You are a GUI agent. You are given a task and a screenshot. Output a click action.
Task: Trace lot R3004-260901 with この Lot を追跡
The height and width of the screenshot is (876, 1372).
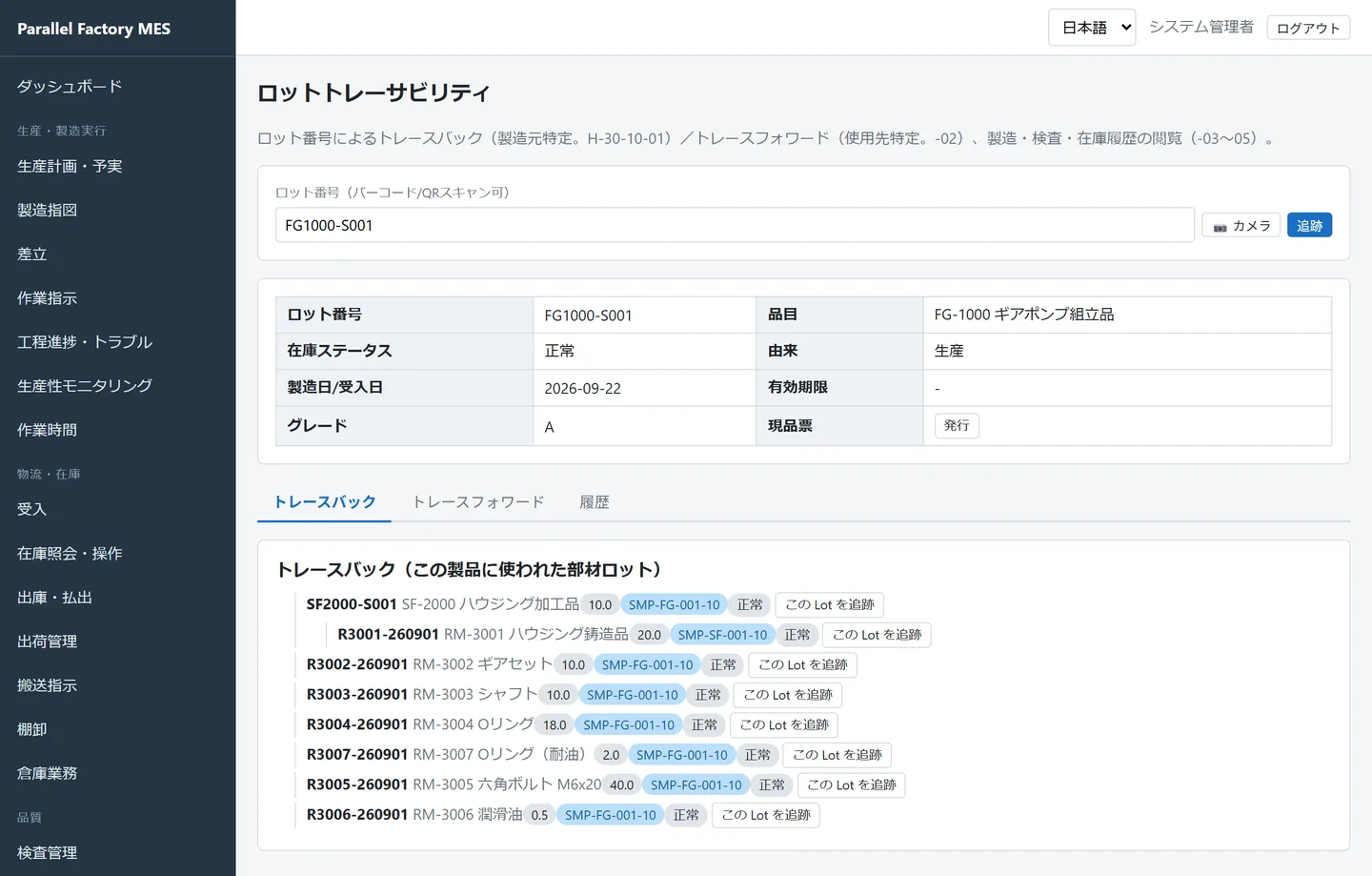coord(784,724)
